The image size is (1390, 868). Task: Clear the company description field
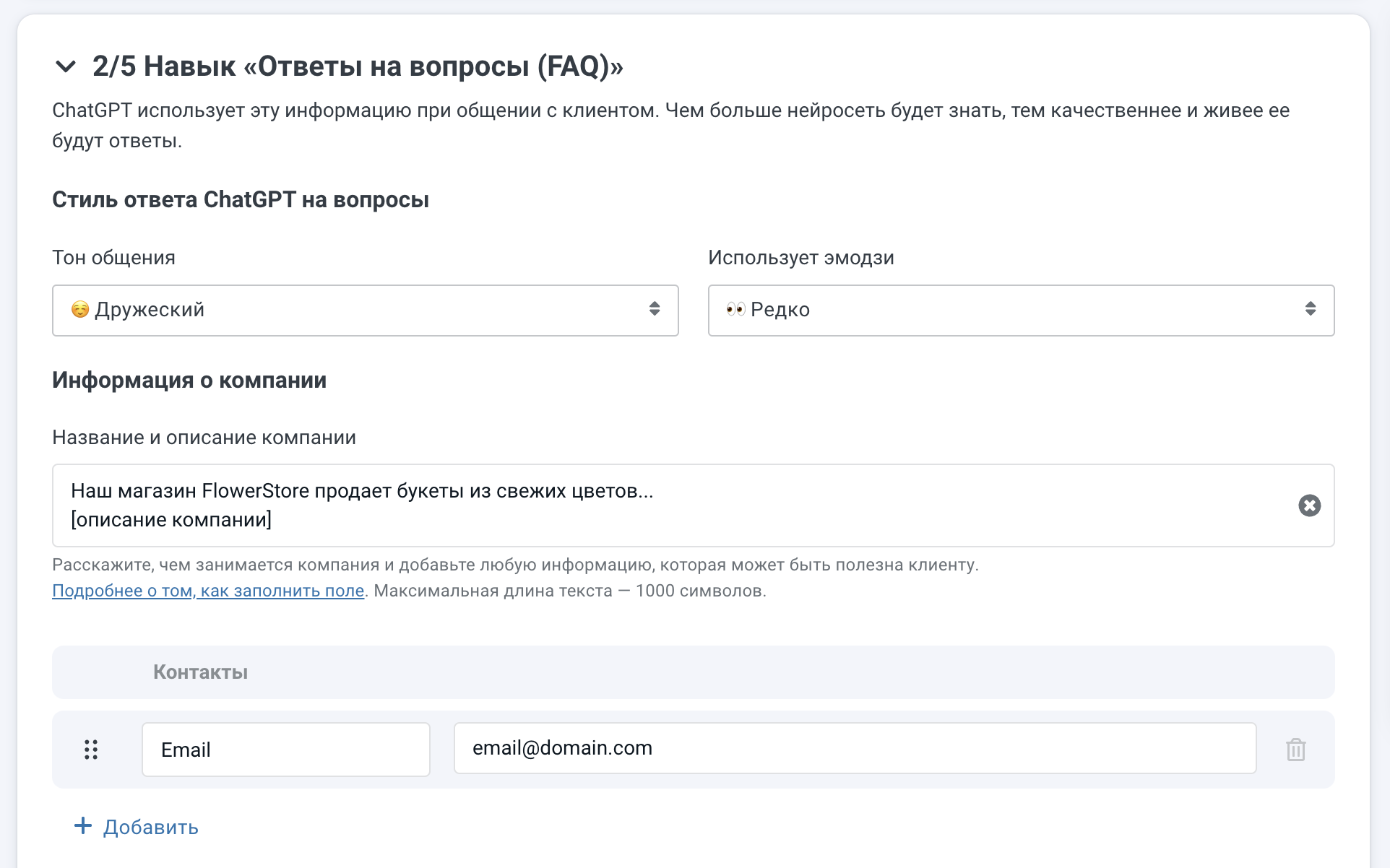pyautogui.click(x=1309, y=505)
